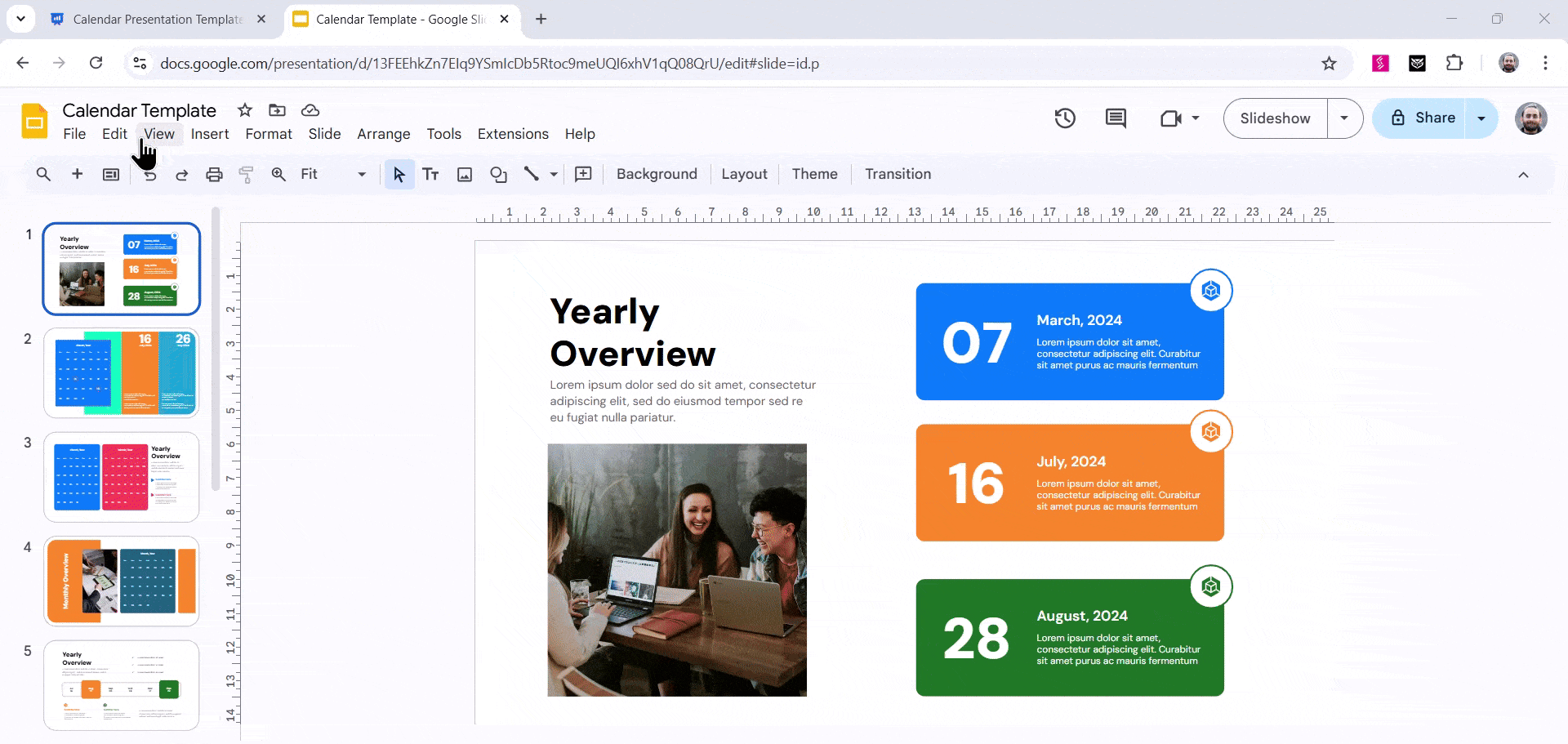Select slide 3 in the filmstrip

[121, 477]
